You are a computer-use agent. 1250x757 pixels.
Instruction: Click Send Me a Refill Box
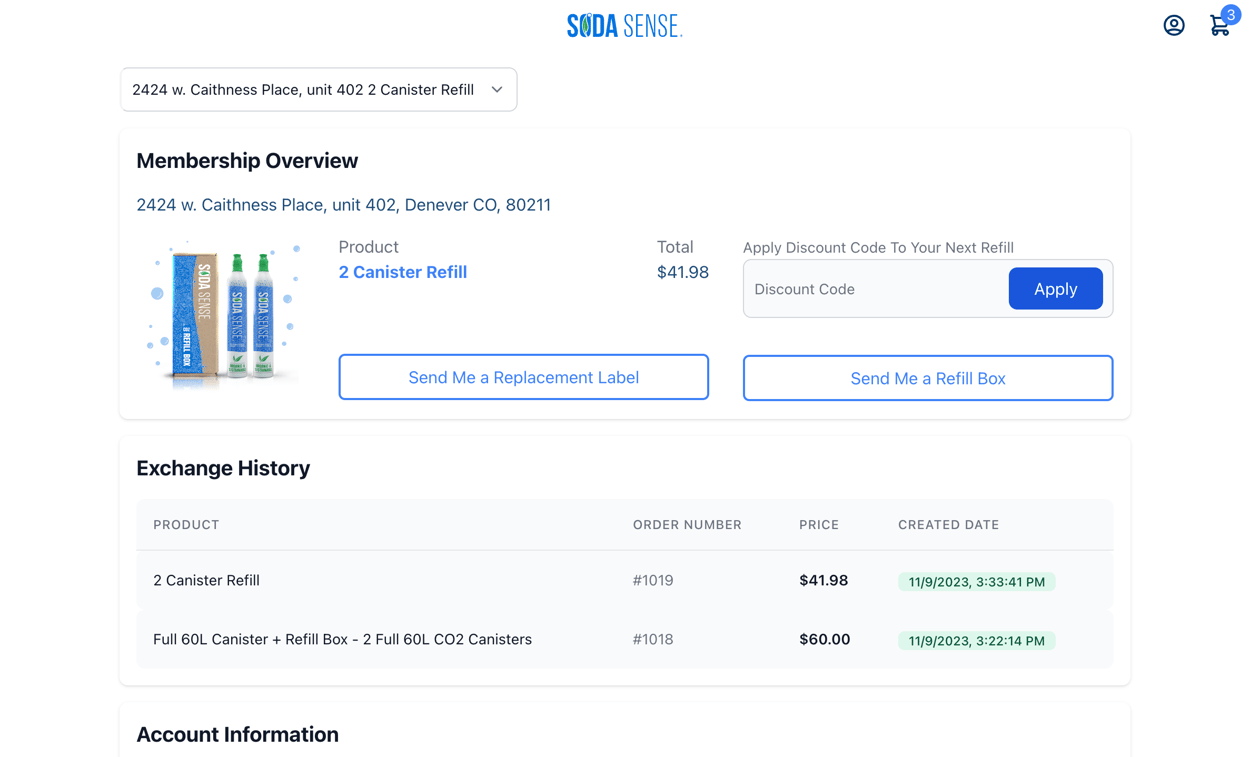[x=927, y=378]
